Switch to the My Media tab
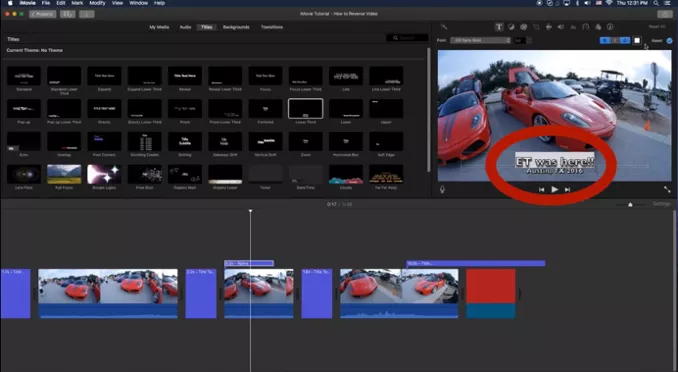Image resolution: width=678 pixels, height=372 pixels. [x=159, y=27]
